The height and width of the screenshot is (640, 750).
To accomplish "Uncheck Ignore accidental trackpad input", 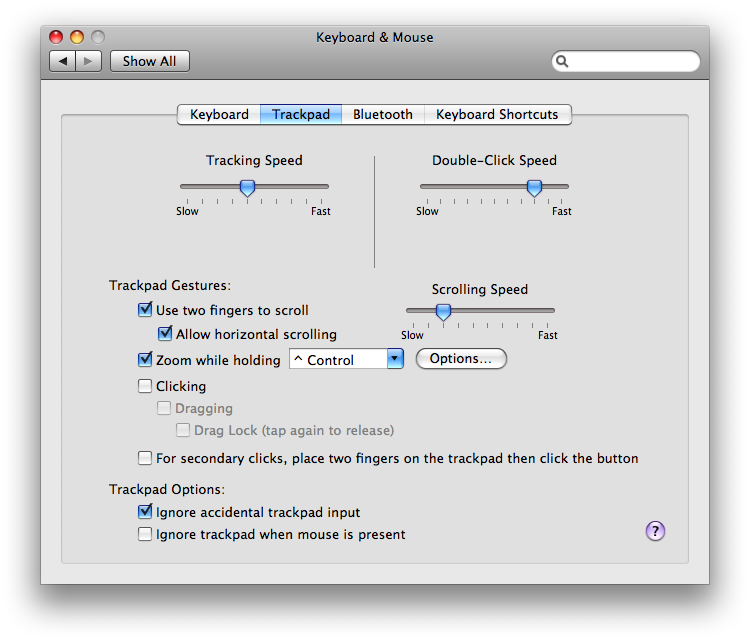I will pos(145,511).
